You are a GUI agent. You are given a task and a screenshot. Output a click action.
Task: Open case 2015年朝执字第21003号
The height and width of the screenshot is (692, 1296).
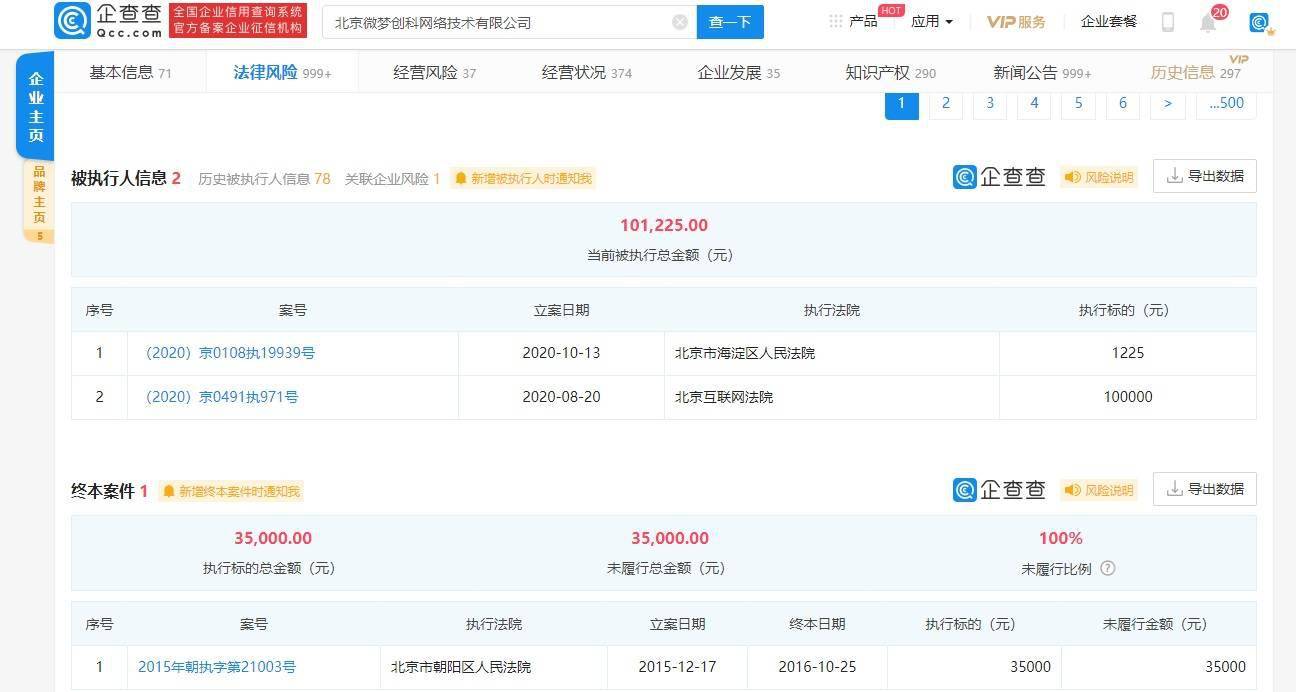point(217,667)
